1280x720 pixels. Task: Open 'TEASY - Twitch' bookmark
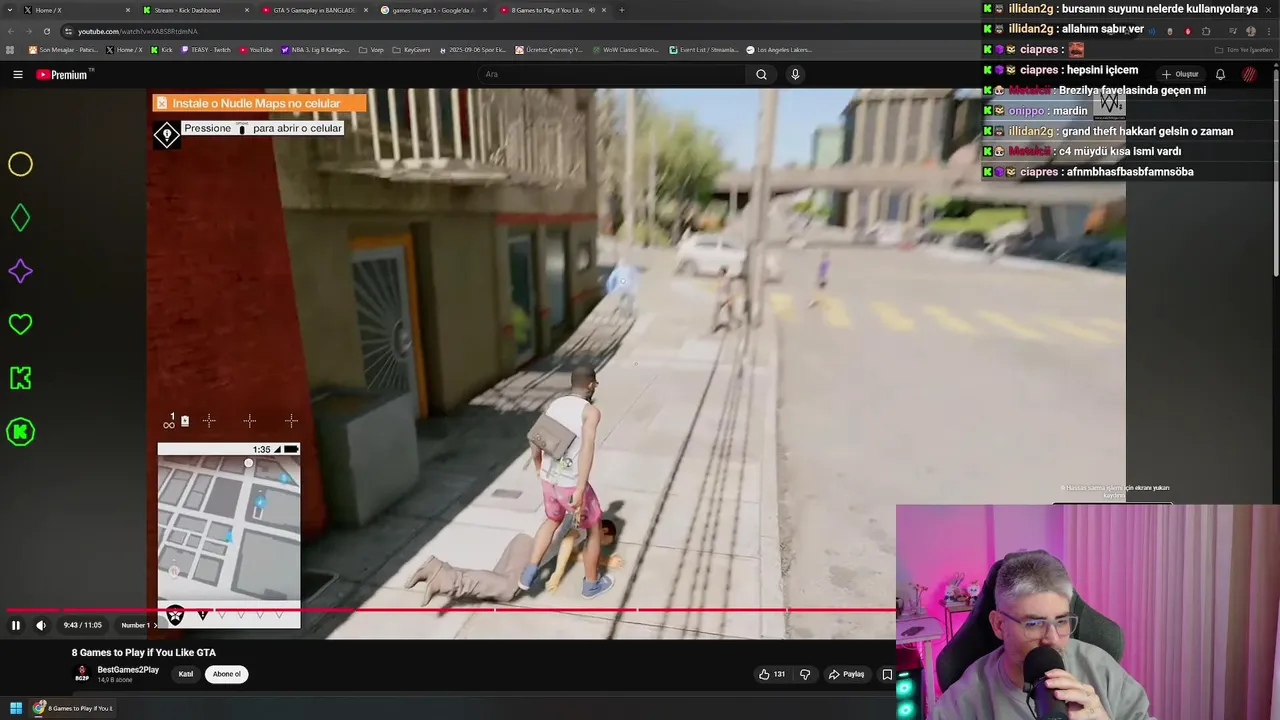[206, 49]
